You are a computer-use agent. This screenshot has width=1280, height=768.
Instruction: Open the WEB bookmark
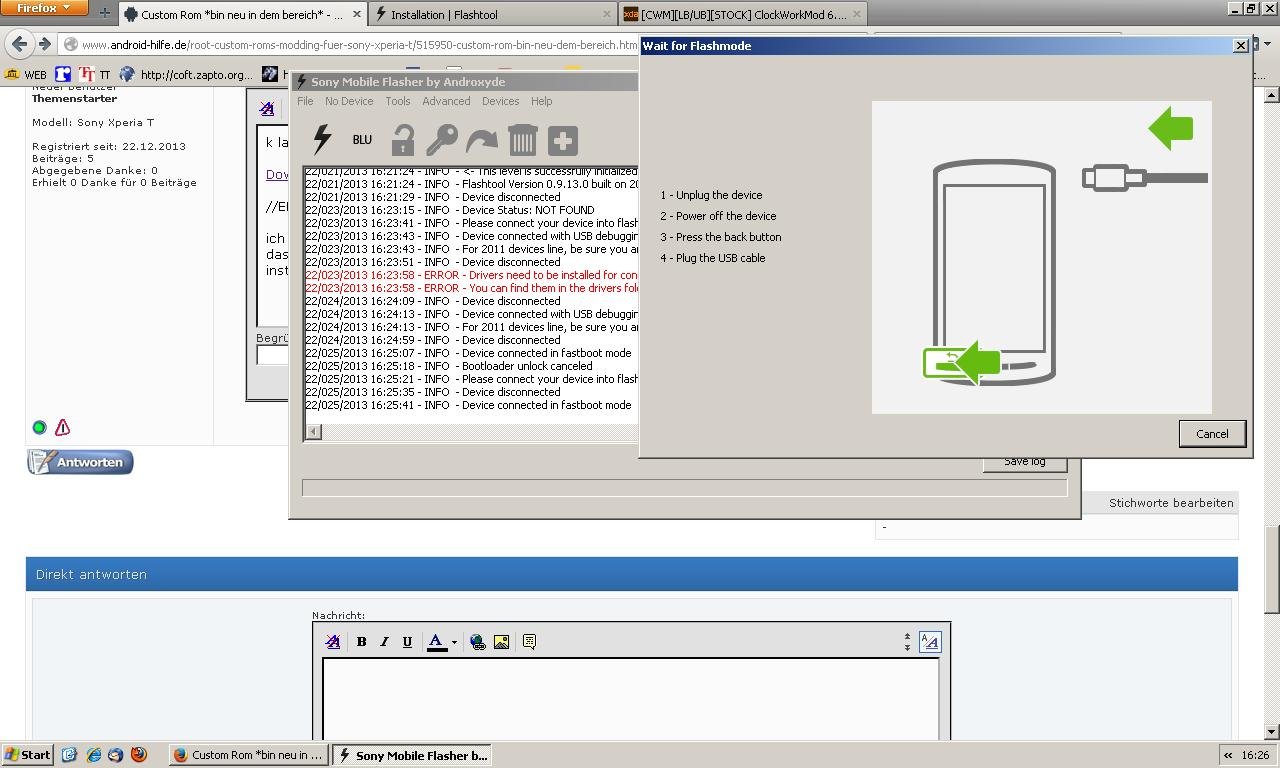click(27, 74)
